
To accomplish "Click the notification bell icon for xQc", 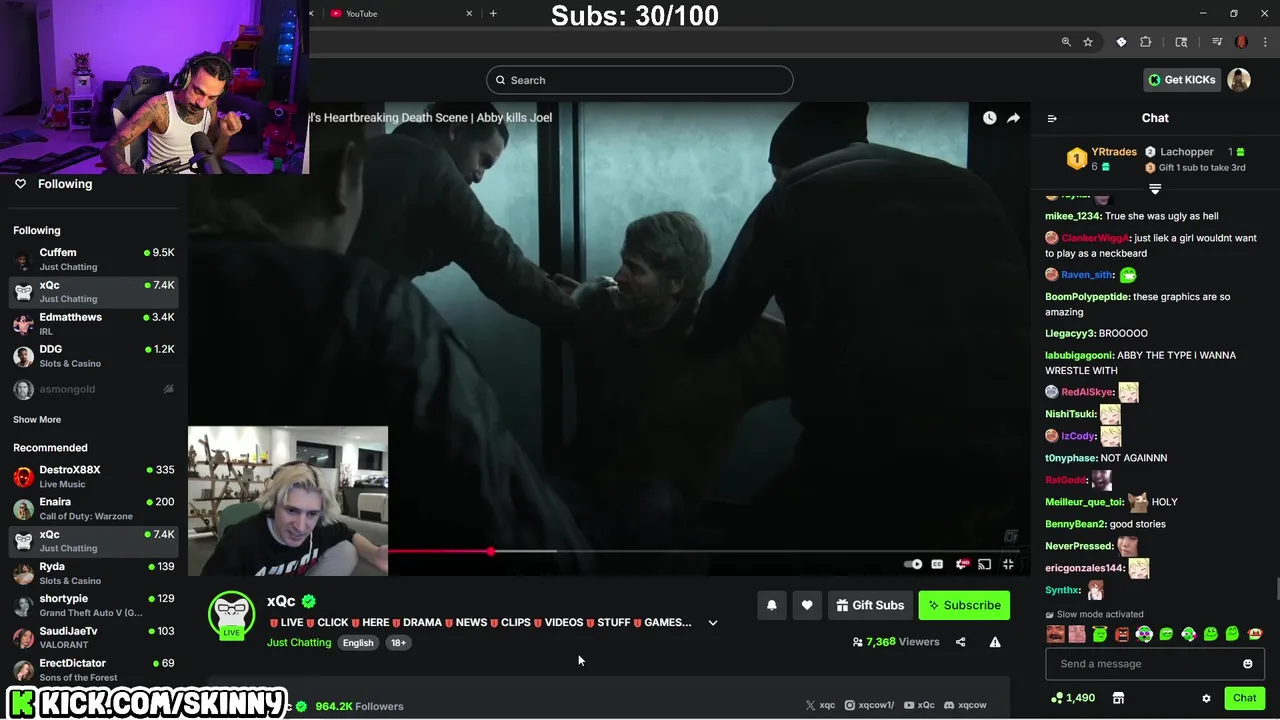I will pos(771,605).
